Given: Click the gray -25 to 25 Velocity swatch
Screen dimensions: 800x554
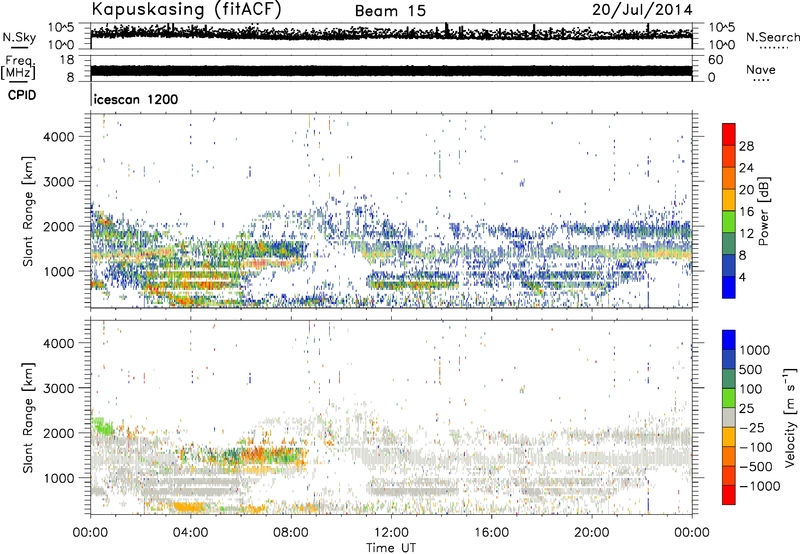Looking at the screenshot, I should tap(729, 418).
